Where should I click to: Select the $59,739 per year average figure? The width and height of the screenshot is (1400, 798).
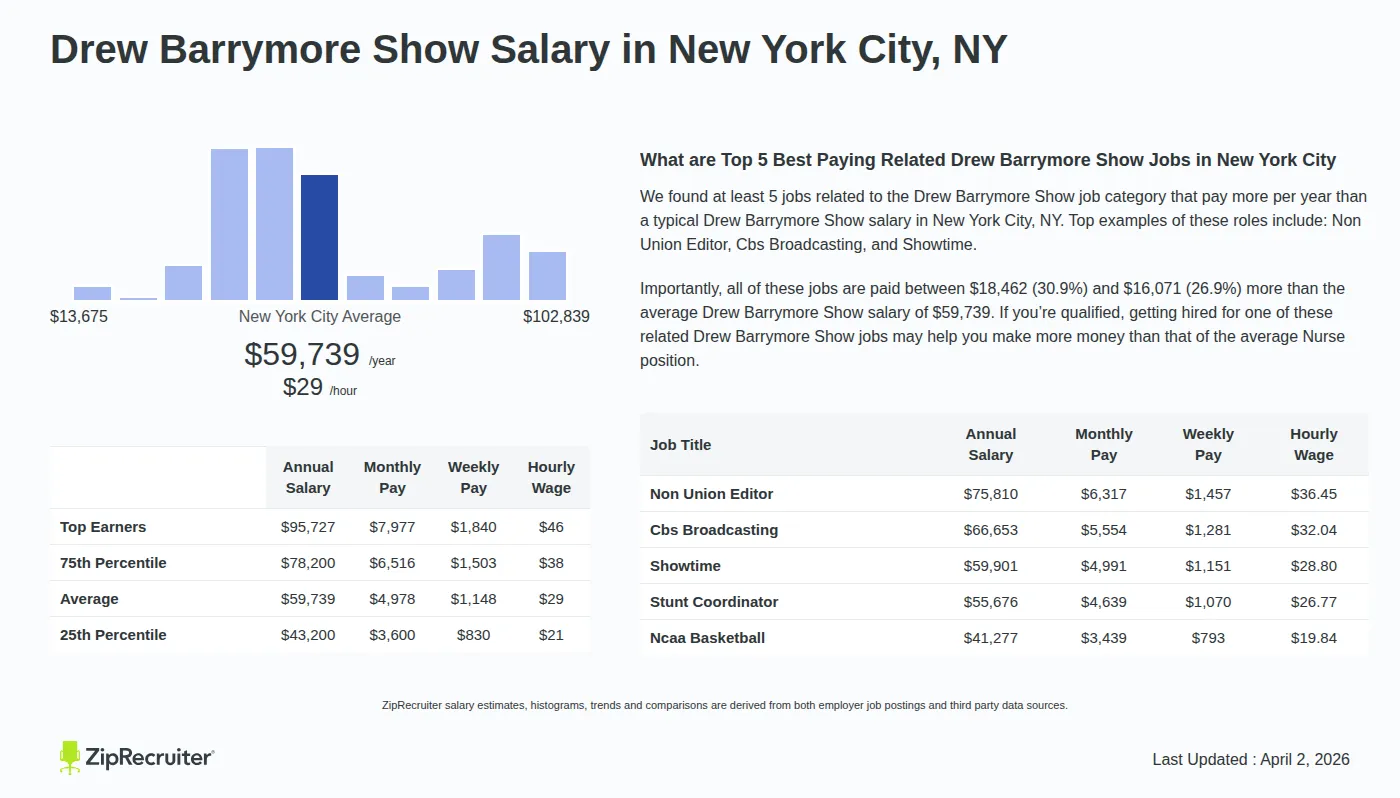303,353
